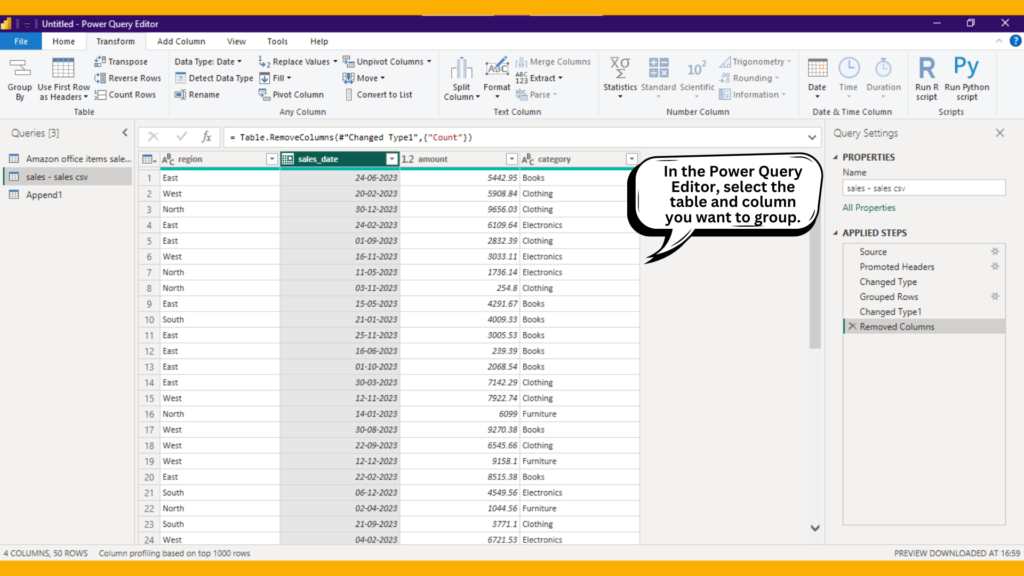This screenshot has width=1024, height=576.
Task: Open gear settings for Source step
Action: [995, 251]
